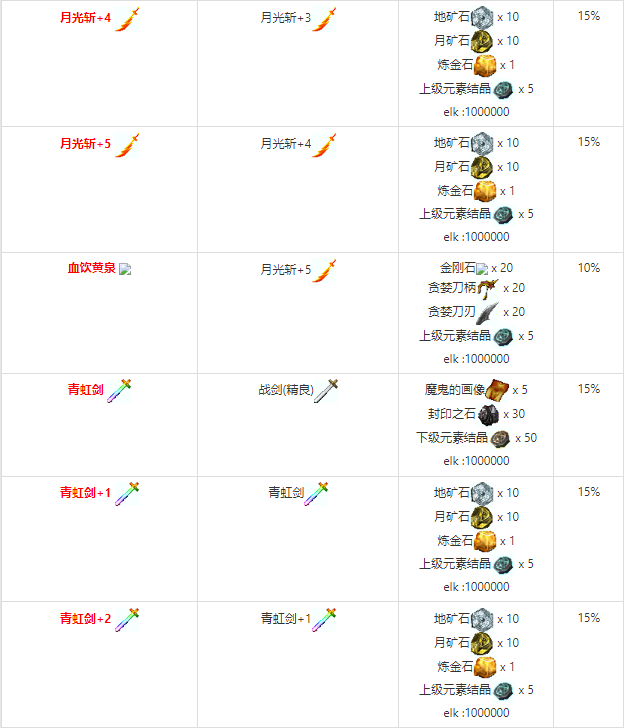Screen dimensions: 624x728
Task: Click the 魔鬼的画像 portrait icon
Action: point(497,390)
